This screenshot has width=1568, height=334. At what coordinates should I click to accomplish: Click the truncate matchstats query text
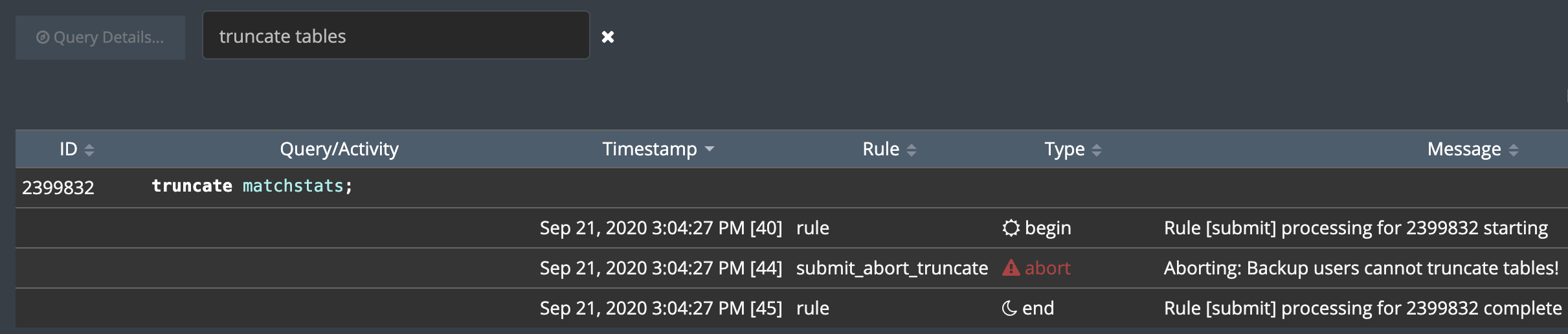tap(252, 186)
